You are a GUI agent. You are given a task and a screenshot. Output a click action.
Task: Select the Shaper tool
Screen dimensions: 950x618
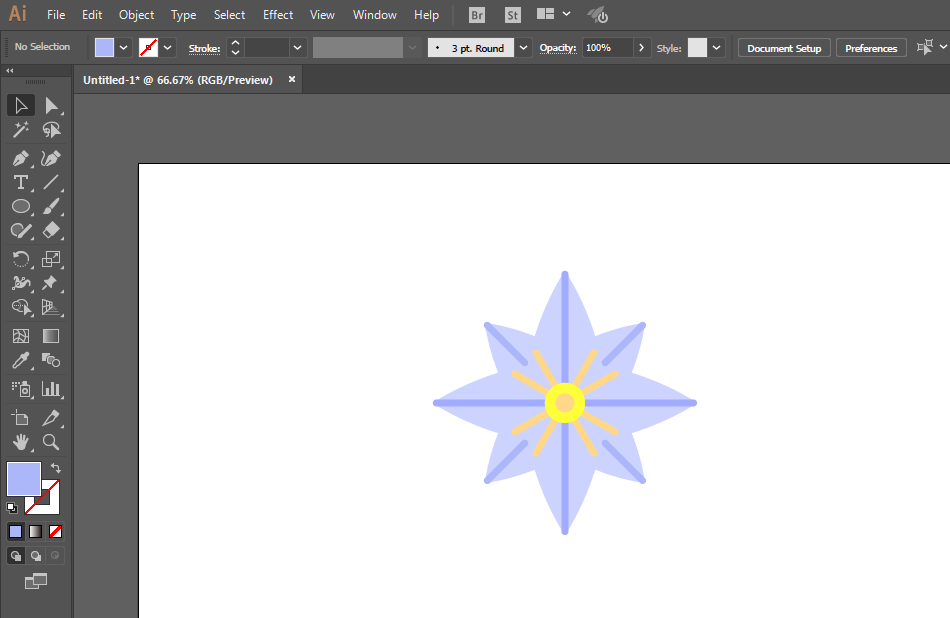(x=21, y=231)
